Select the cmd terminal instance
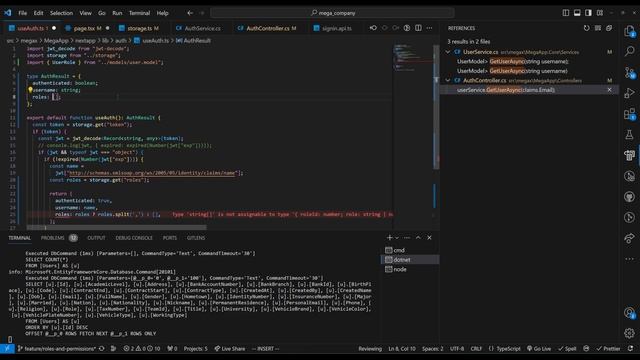The height and width of the screenshot is (360, 640). [x=410, y=250]
